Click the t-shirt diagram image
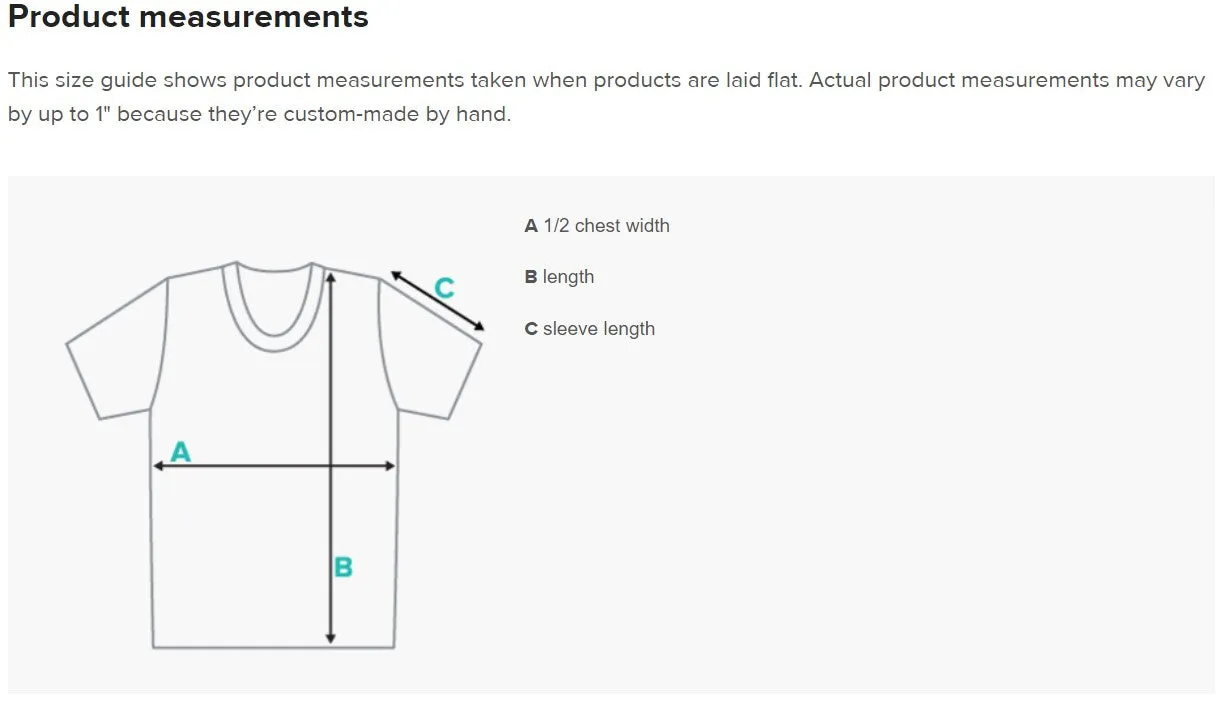The width and height of the screenshot is (1228, 705). tap(275, 455)
